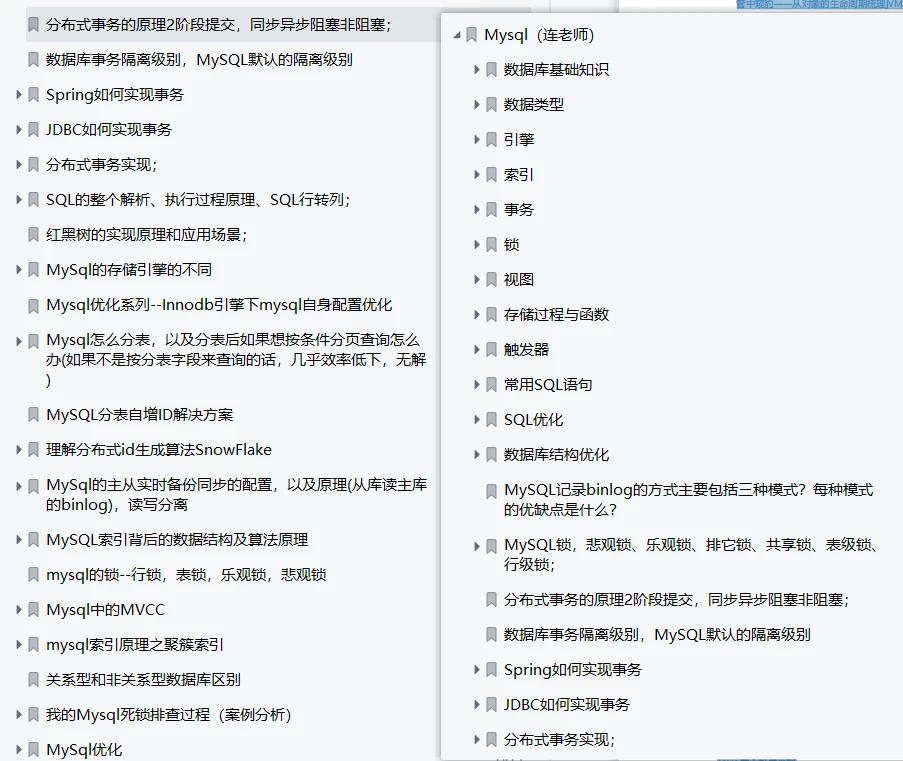
Task: Click bookmark icon beside MySQL分表自增ID解决方案
Action: 33,415
